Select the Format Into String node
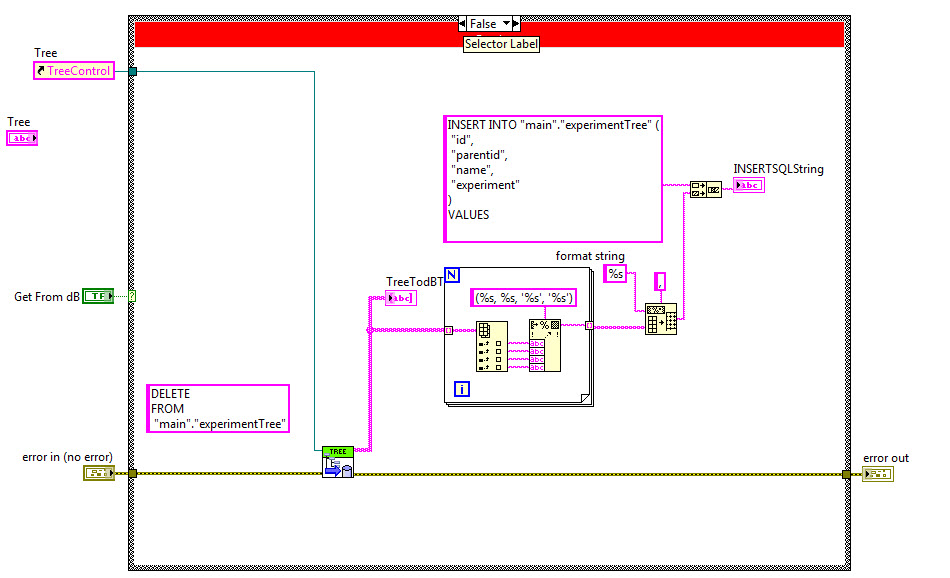950x578 pixels. pos(545,345)
